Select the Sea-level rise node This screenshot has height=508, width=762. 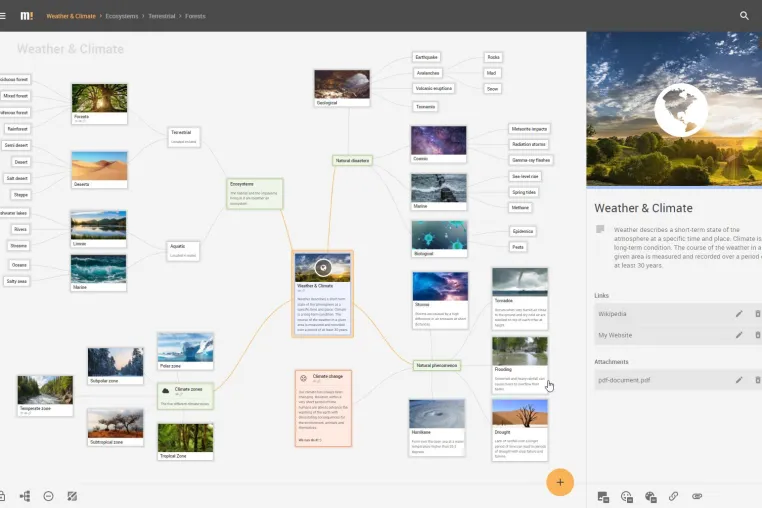(x=525, y=176)
